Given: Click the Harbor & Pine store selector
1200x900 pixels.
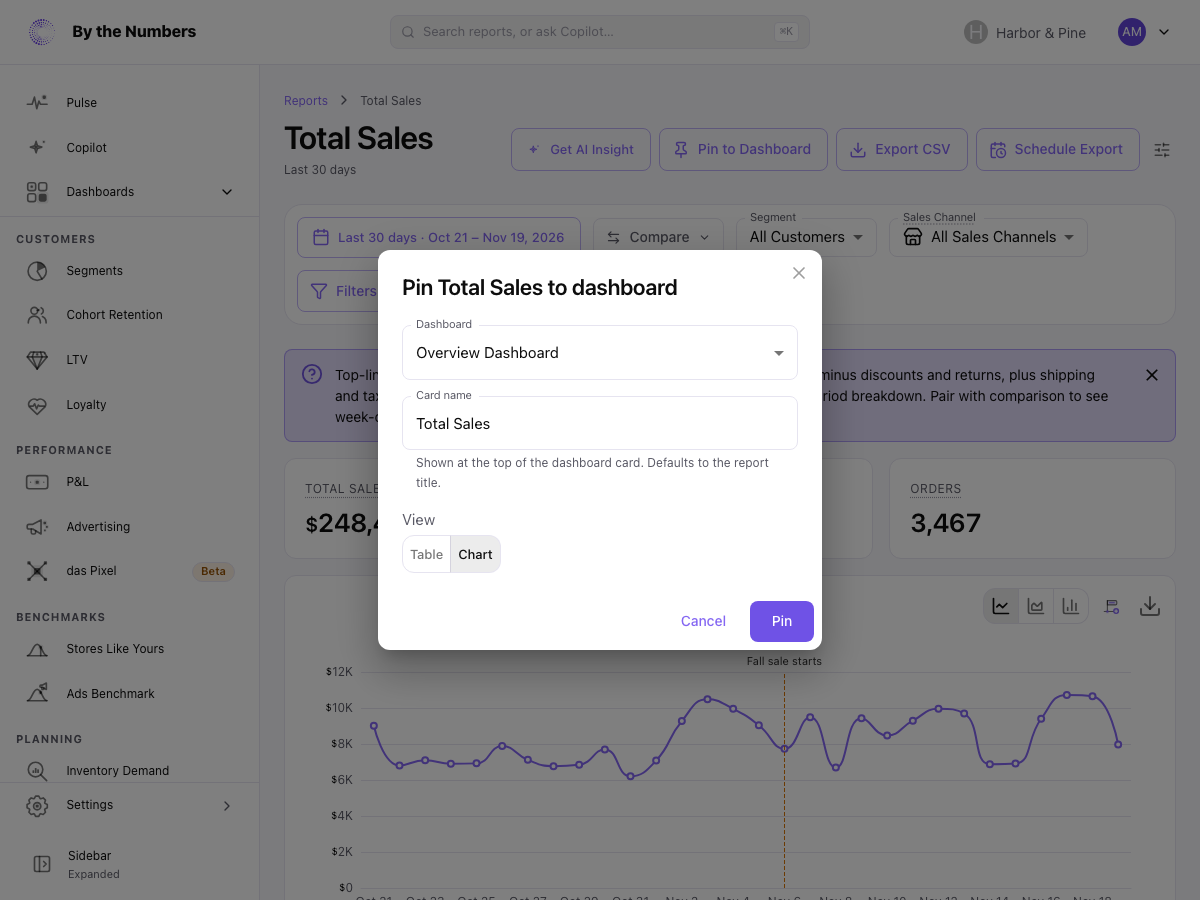Looking at the screenshot, I should (x=1025, y=32).
